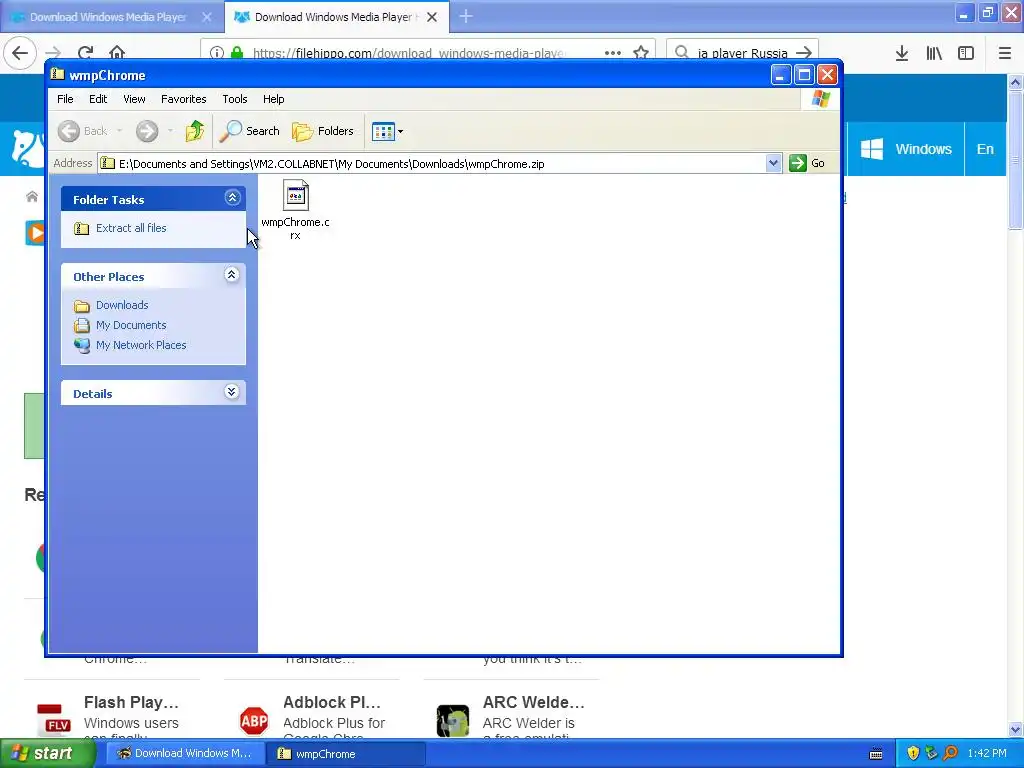Collapse the Folder Tasks panel
The height and width of the screenshot is (768, 1024).
(232, 198)
